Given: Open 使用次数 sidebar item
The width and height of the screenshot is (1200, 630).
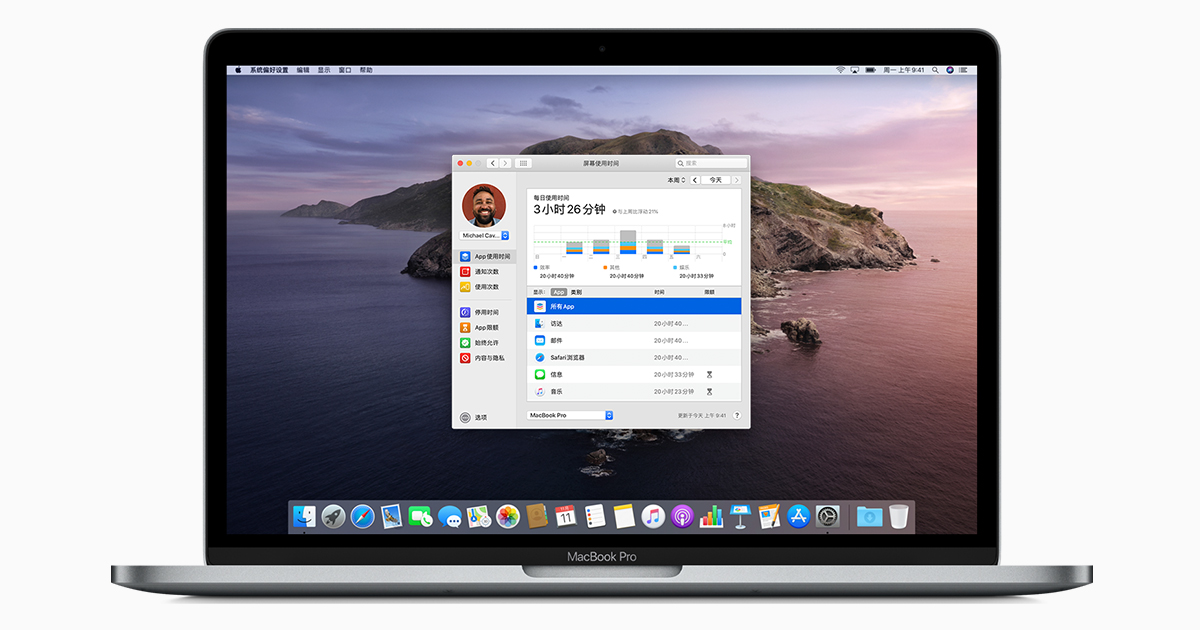Looking at the screenshot, I should [486, 287].
